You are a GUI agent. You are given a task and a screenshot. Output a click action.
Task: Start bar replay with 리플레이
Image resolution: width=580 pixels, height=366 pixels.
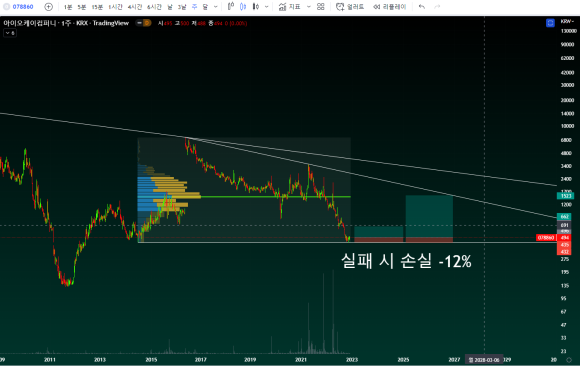coord(390,7)
